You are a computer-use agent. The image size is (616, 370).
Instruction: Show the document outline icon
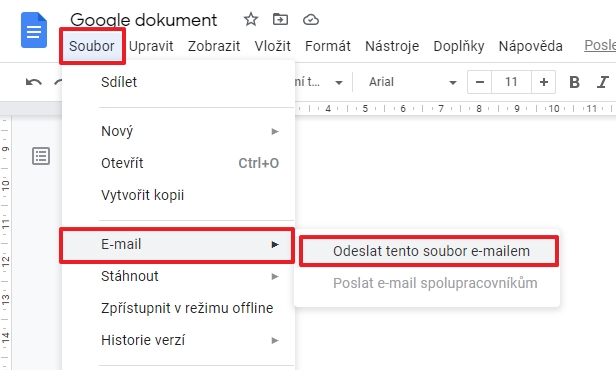click(x=41, y=156)
